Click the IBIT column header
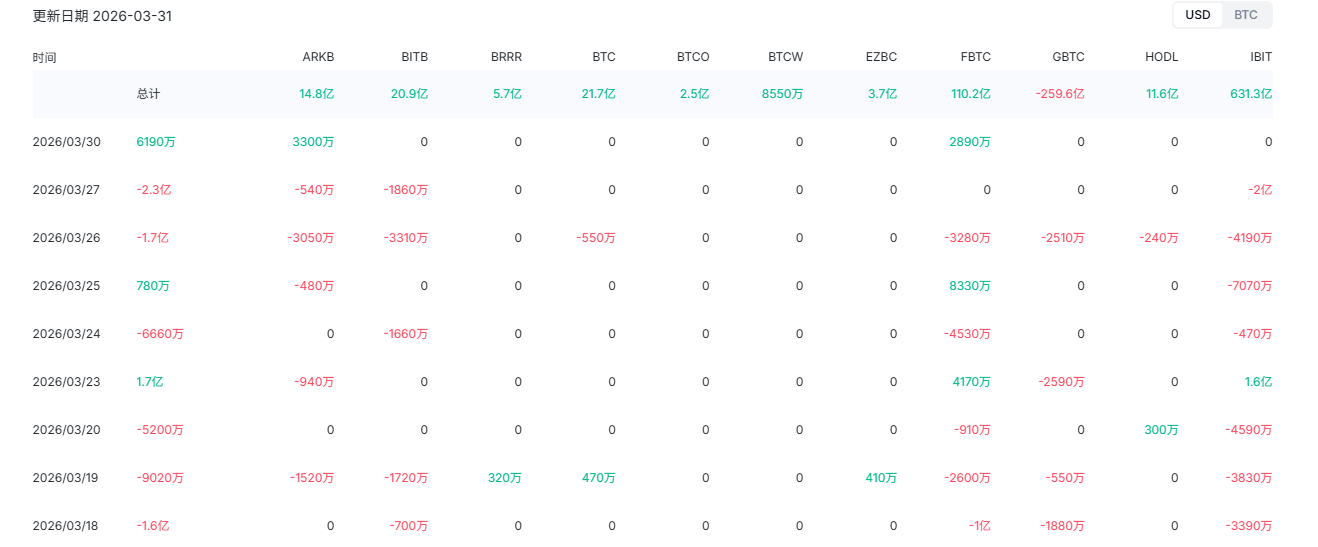 [1260, 57]
